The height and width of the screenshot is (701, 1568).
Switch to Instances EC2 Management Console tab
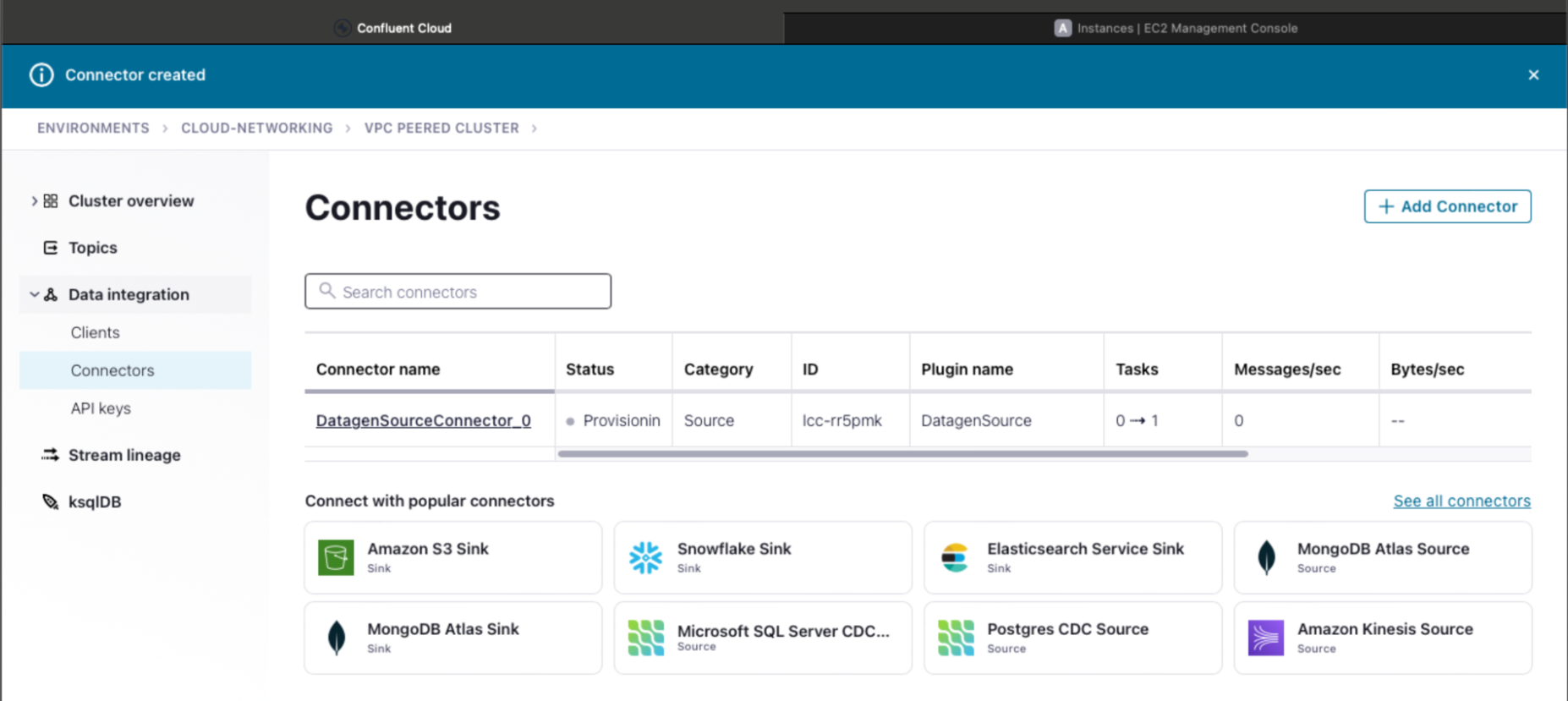[1176, 28]
